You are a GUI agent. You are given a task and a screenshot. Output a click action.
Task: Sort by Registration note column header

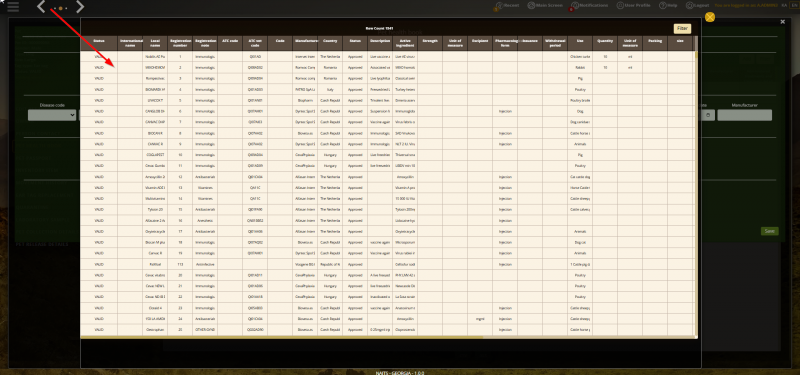[205, 43]
